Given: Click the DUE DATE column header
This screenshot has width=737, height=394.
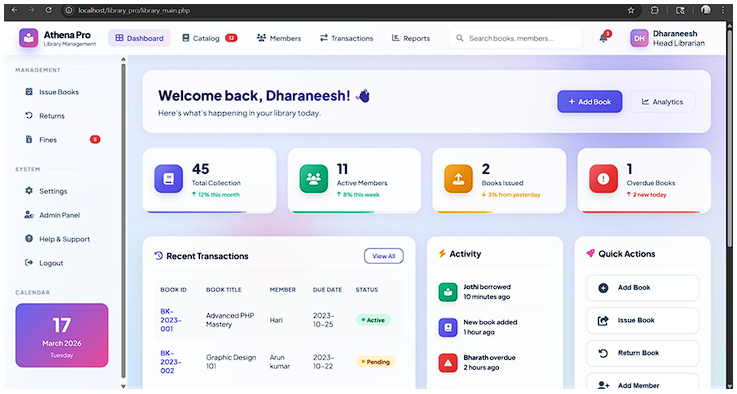Looking at the screenshot, I should coord(328,290).
